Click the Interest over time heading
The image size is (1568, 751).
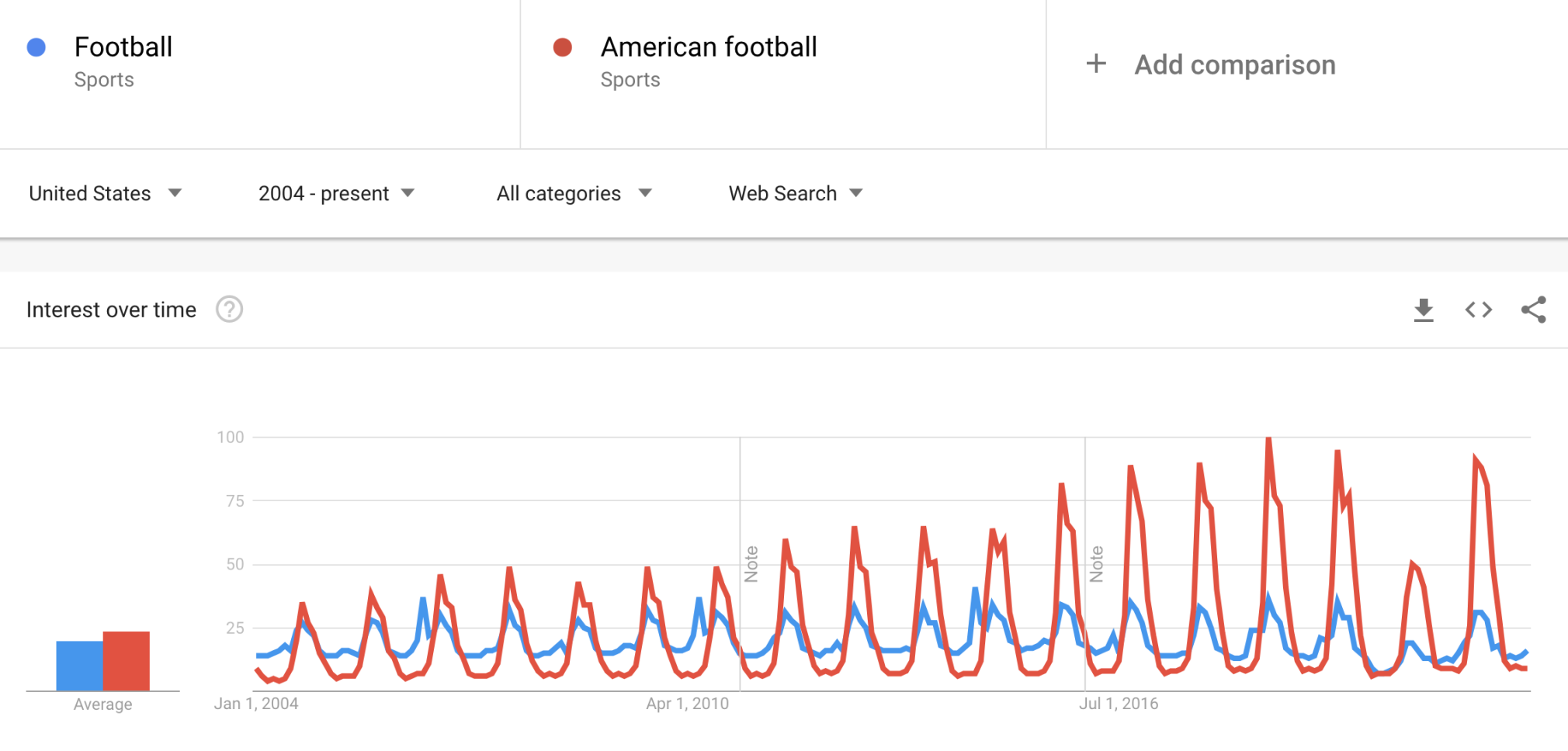[x=111, y=309]
